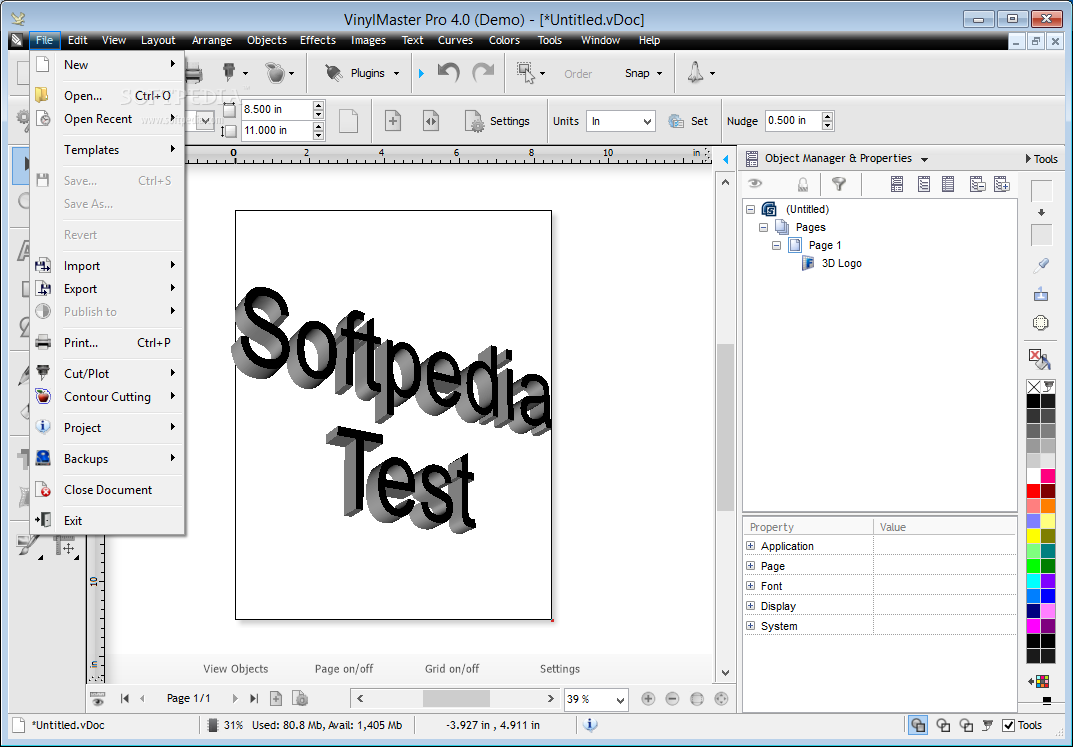The image size is (1073, 747).
Task: Go to the first page button
Action: click(125, 698)
